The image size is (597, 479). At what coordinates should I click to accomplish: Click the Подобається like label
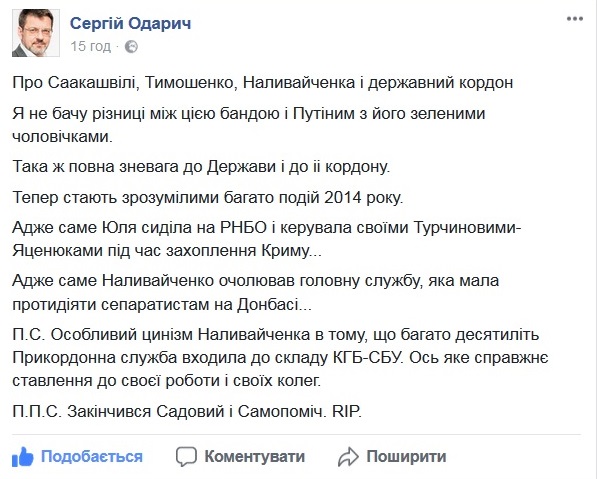pyautogui.click(x=92, y=456)
